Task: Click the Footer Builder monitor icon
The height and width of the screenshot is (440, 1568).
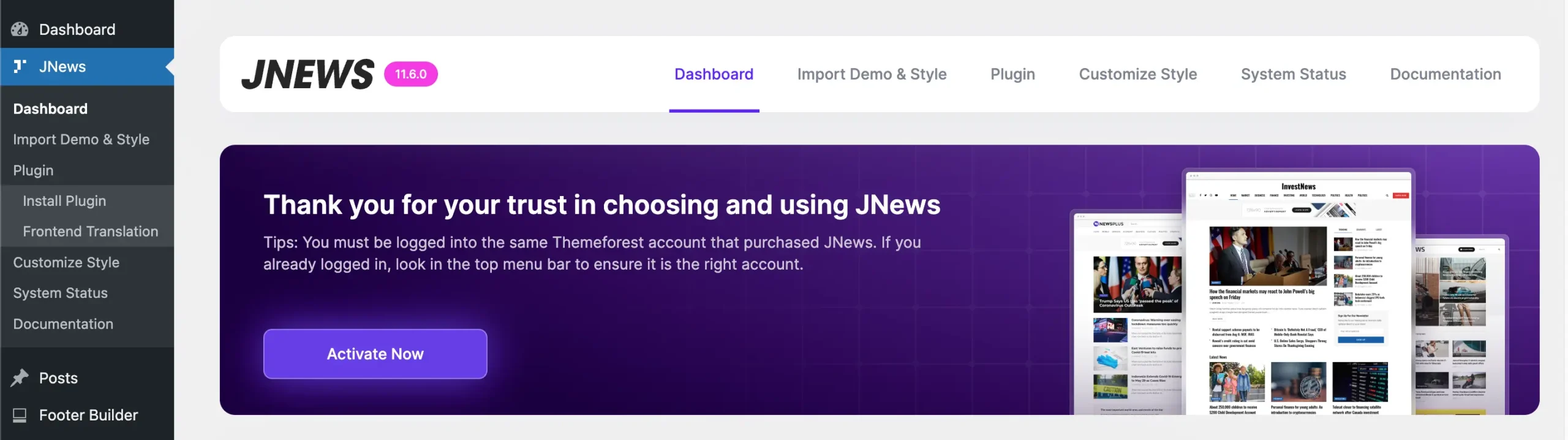Action: click(20, 415)
